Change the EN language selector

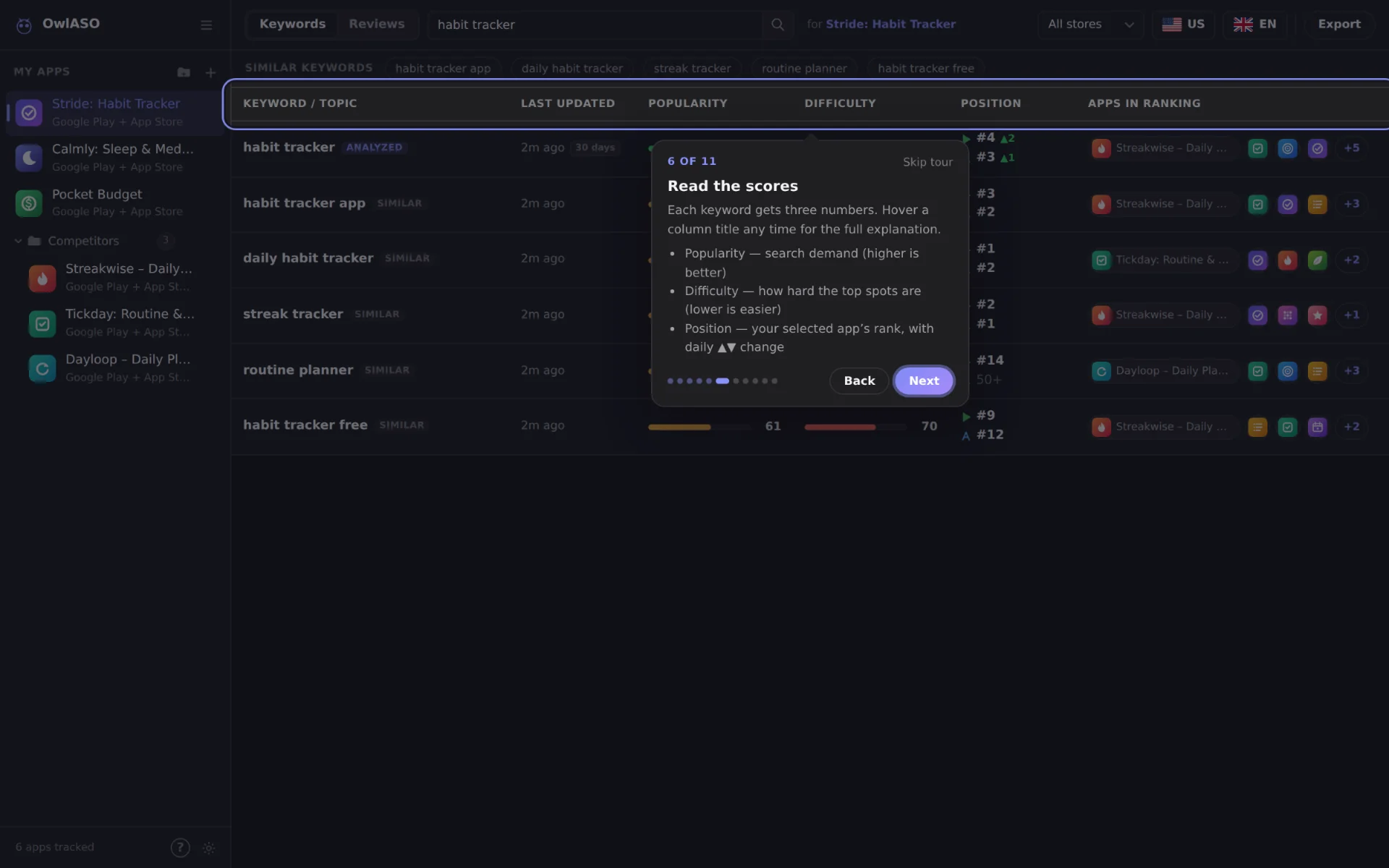tap(1255, 25)
